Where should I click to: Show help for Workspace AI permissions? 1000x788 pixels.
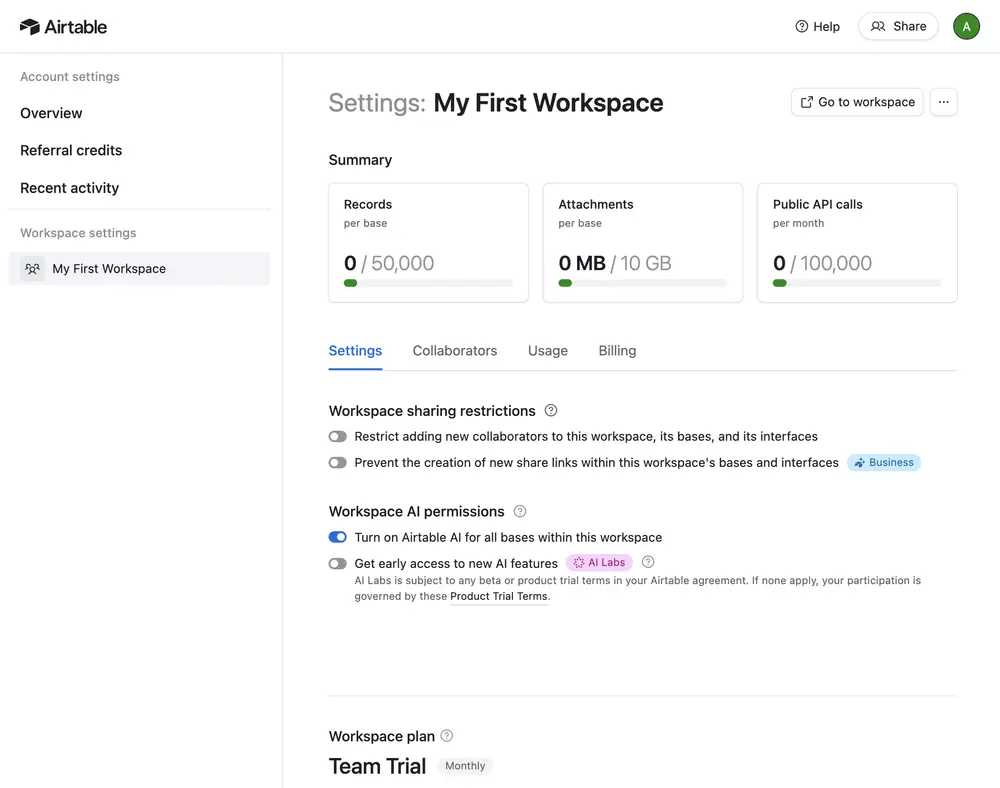pos(520,511)
